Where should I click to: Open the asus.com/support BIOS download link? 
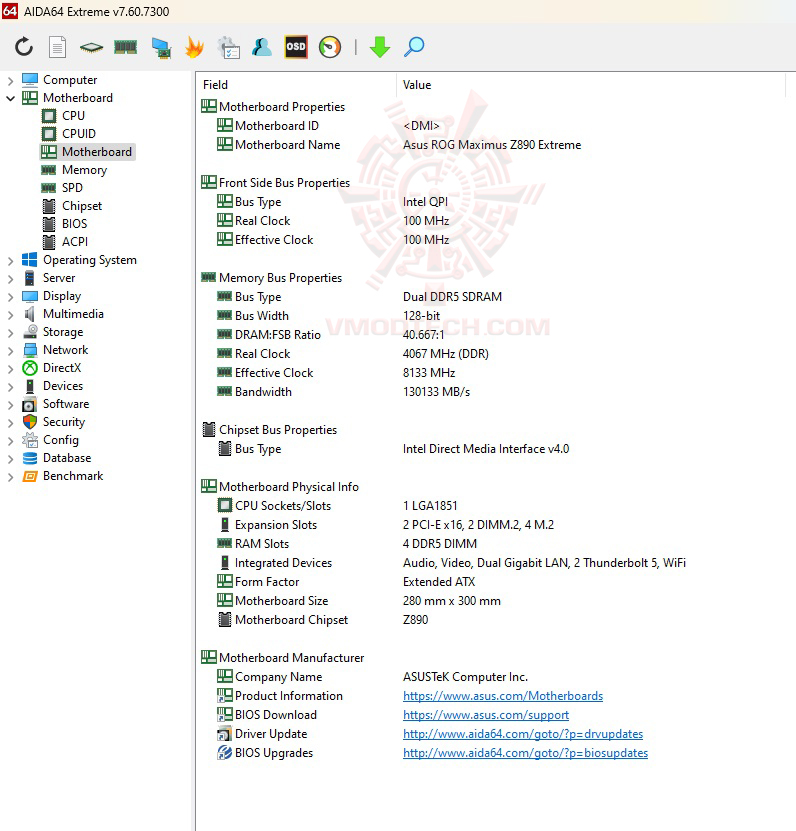click(x=486, y=715)
